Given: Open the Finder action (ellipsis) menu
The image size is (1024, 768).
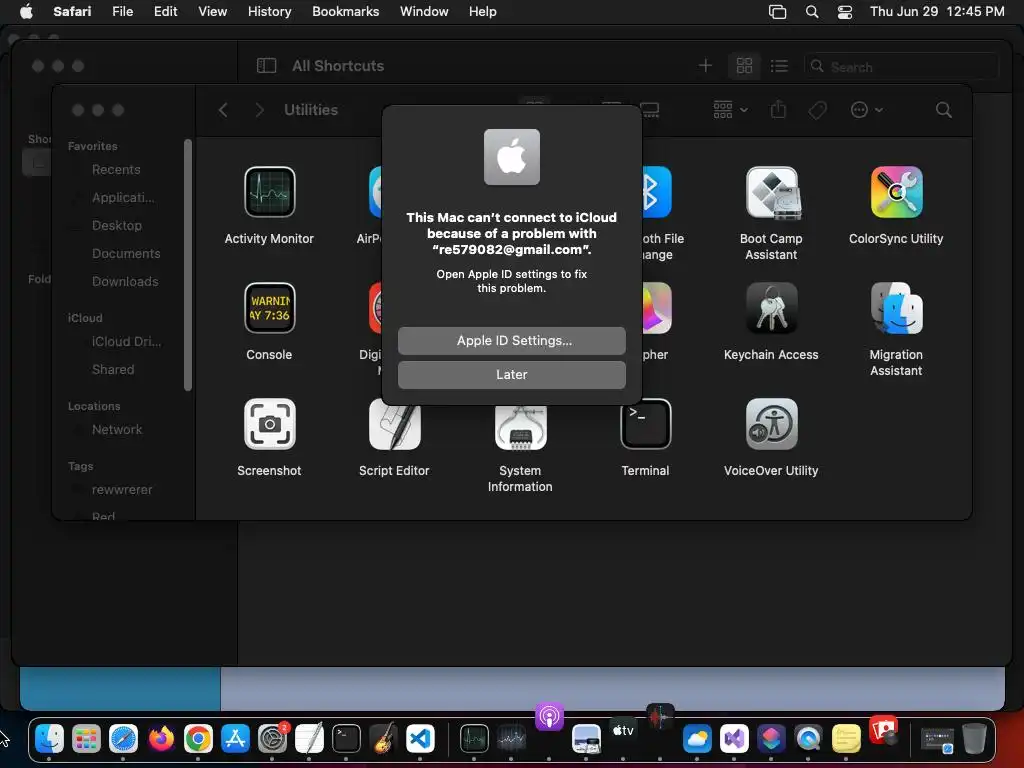Looking at the screenshot, I should click(x=867, y=110).
